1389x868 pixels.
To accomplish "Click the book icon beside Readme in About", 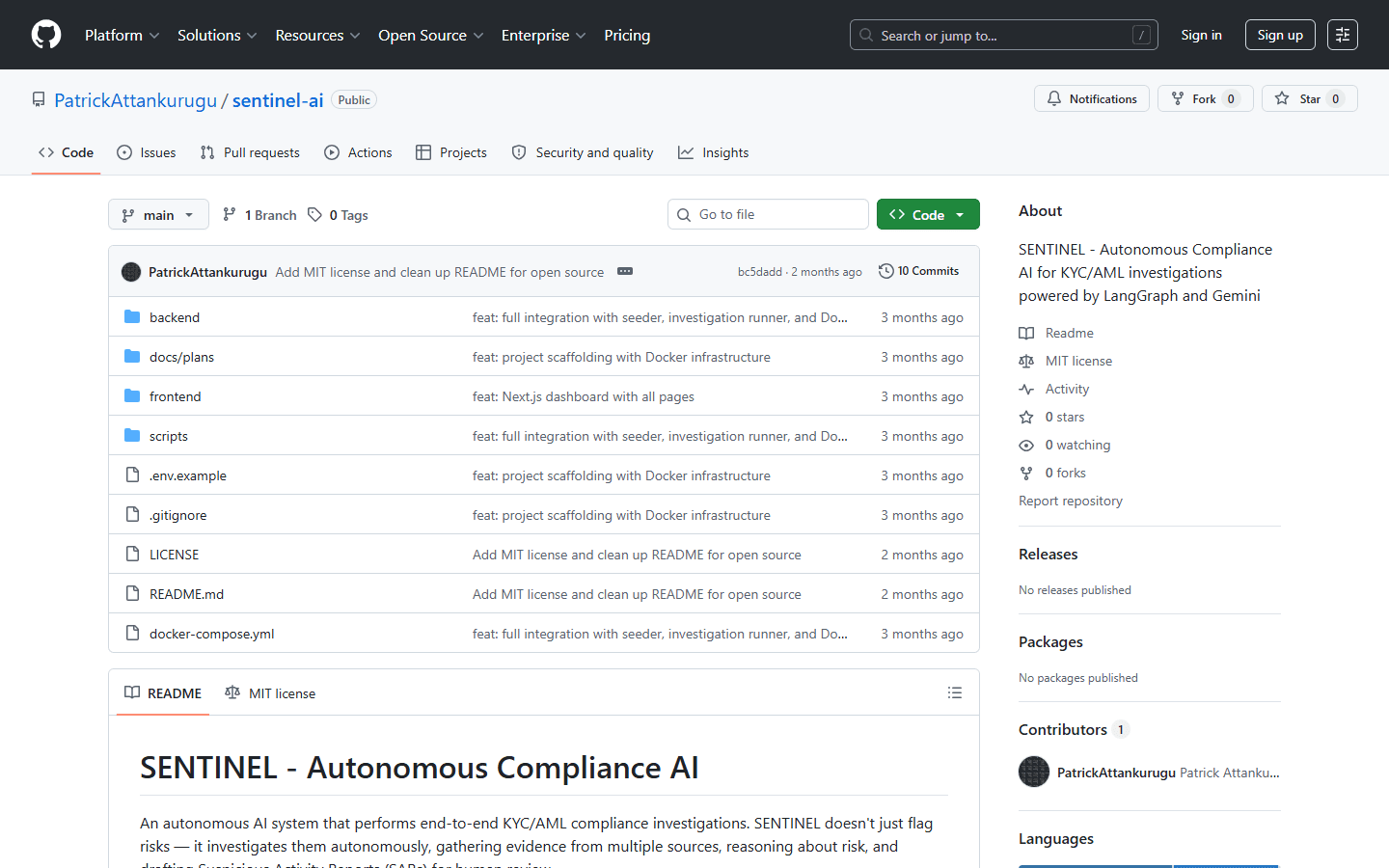I will [x=1026, y=333].
